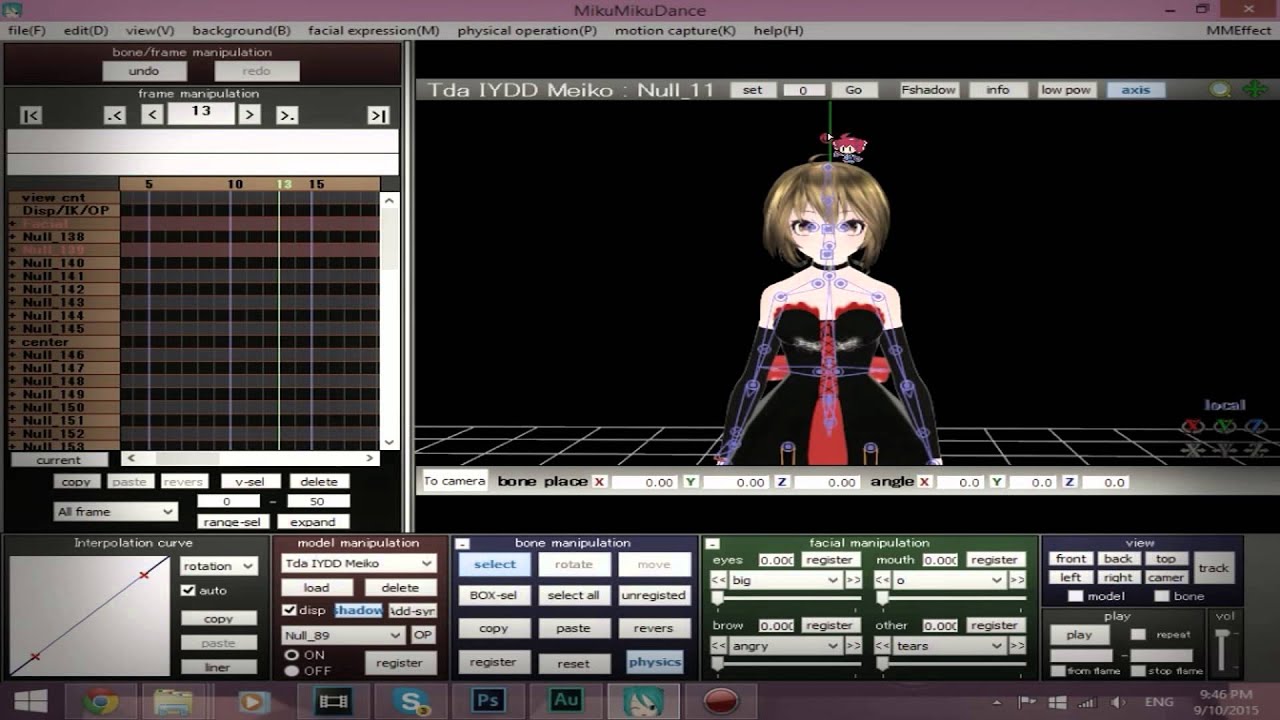This screenshot has width=1280, height=720.
Task: Toggle auto interpolation checkbox
Action: point(188,590)
